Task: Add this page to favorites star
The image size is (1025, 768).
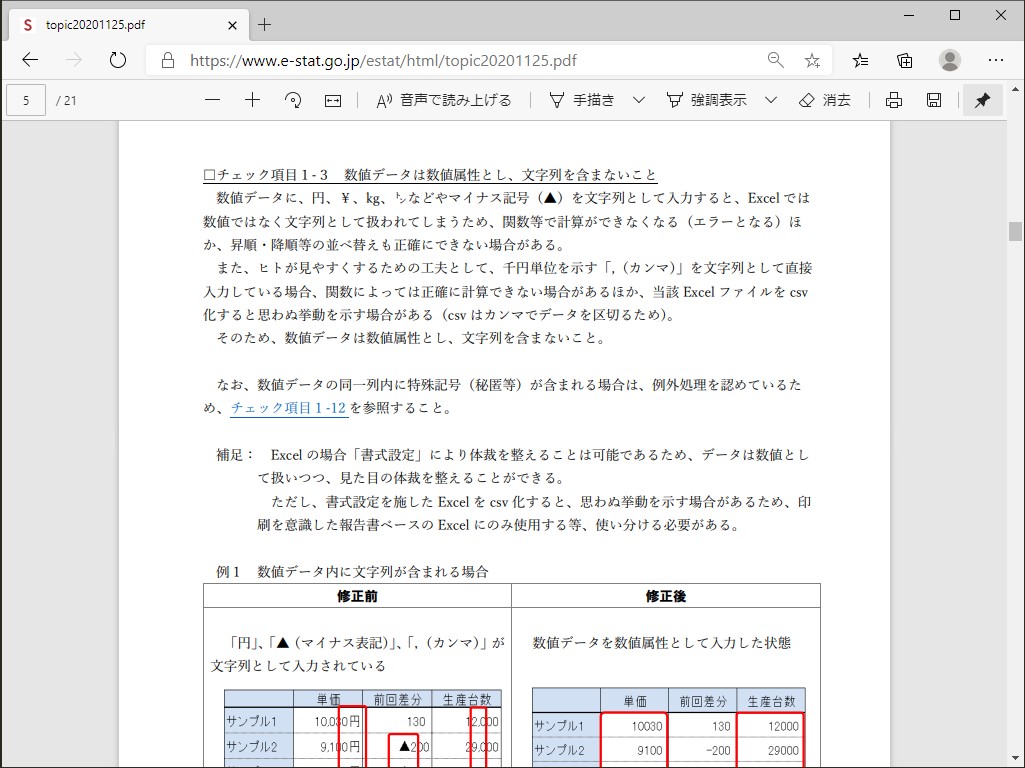Action: point(812,60)
